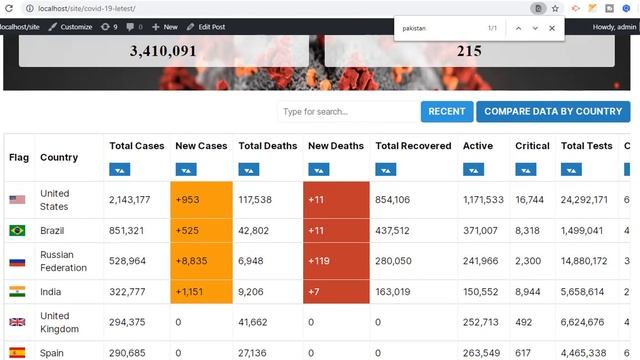The image size is (640, 360).
Task: Open the square window extension icon
Action: pos(609,8)
